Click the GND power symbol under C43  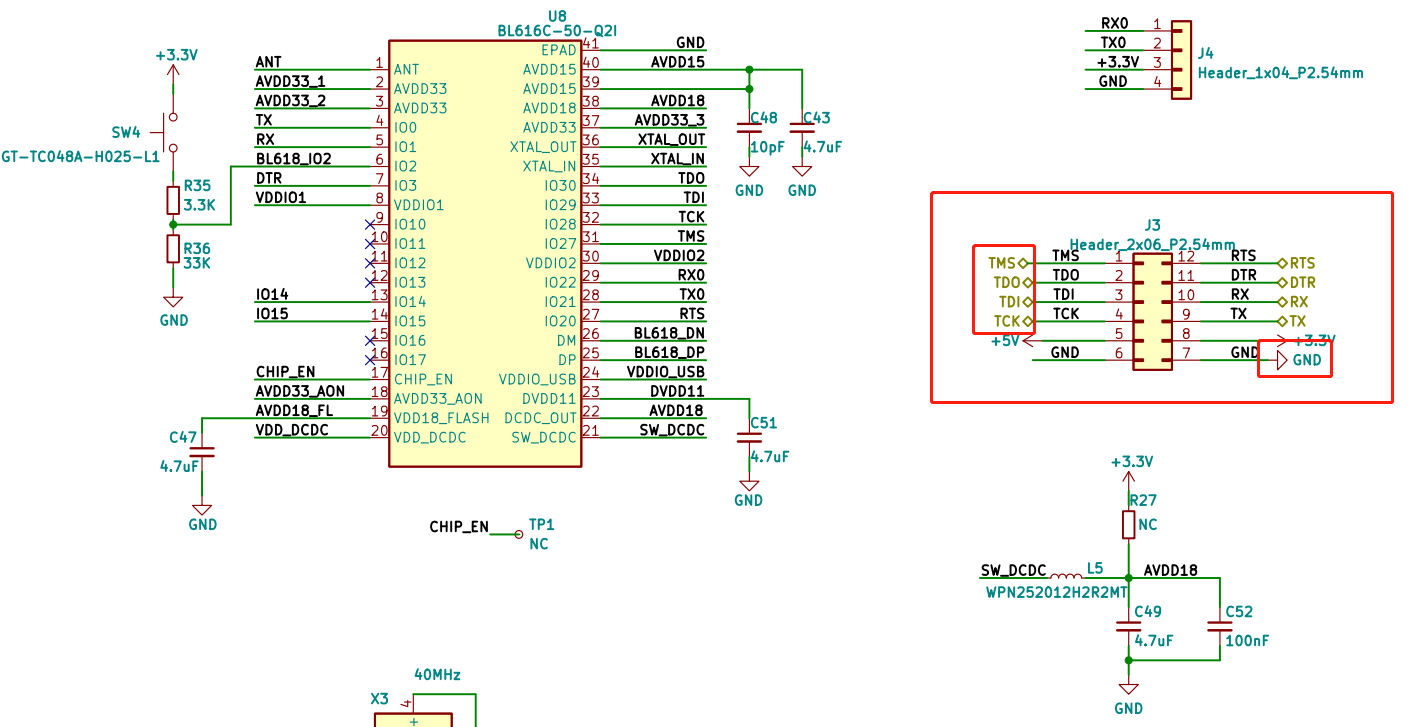pyautogui.click(x=802, y=172)
